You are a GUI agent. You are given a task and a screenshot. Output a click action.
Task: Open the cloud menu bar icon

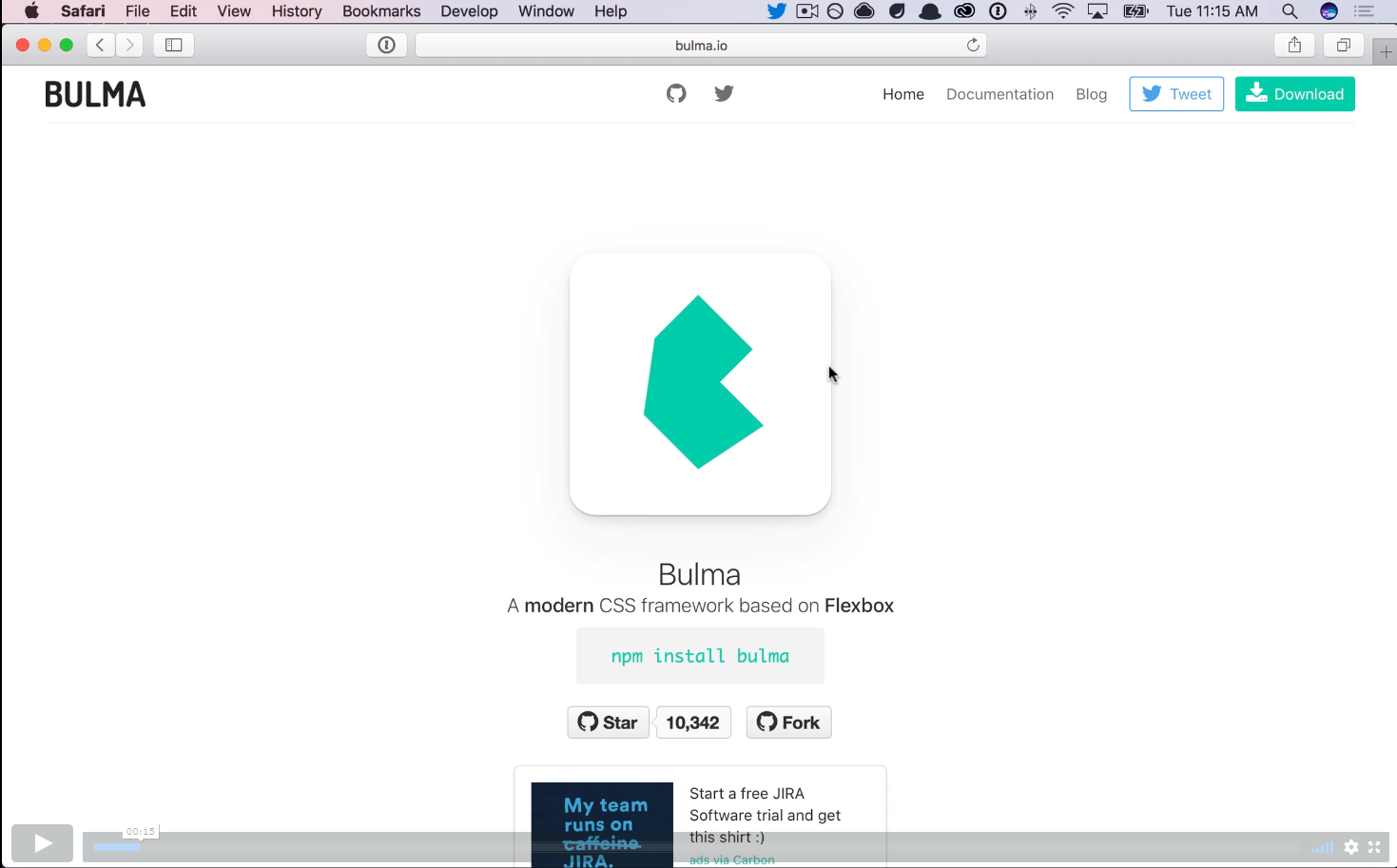(864, 11)
